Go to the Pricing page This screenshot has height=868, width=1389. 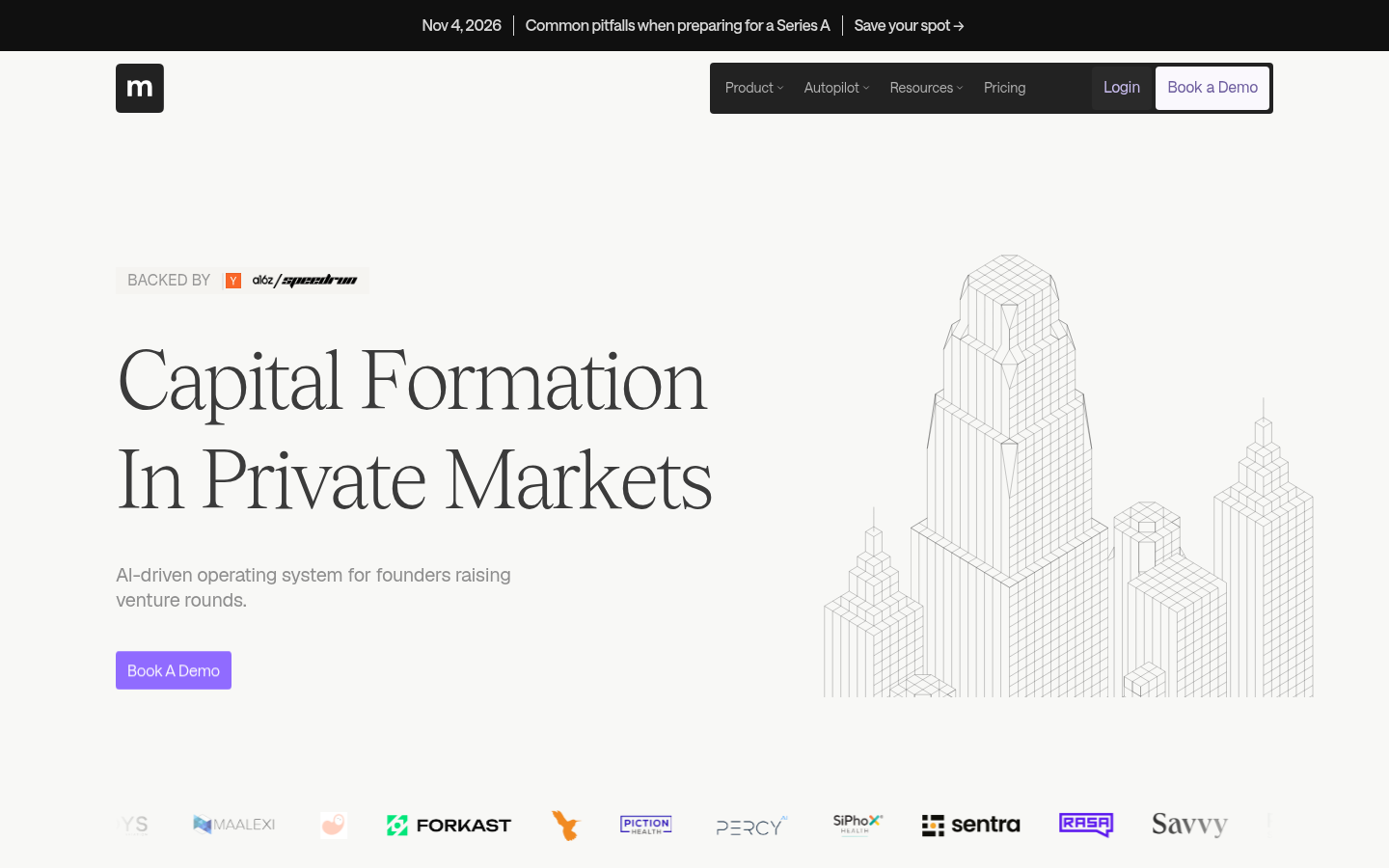(1005, 88)
